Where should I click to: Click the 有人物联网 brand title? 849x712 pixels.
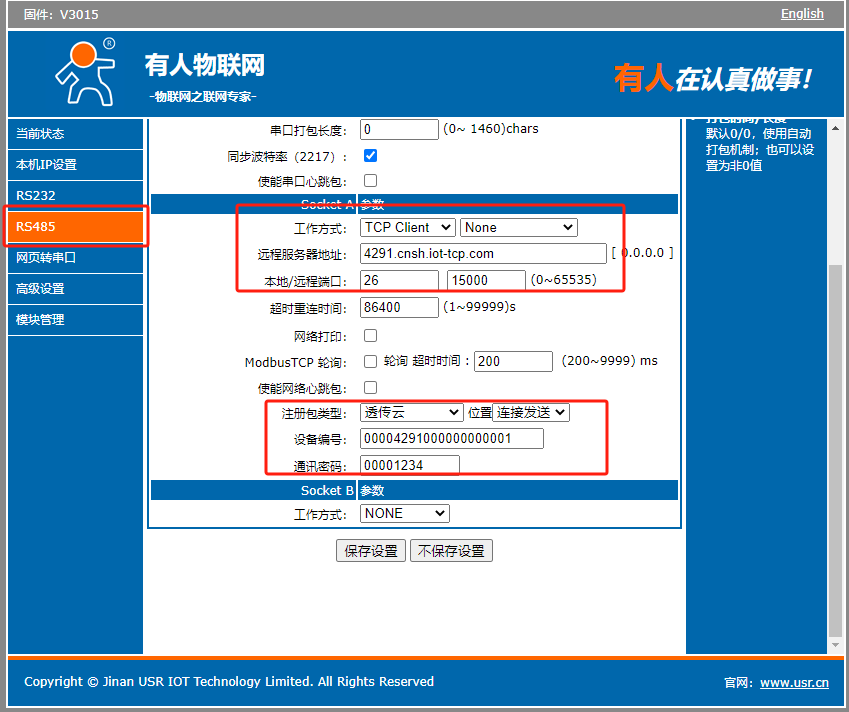[x=205, y=65]
